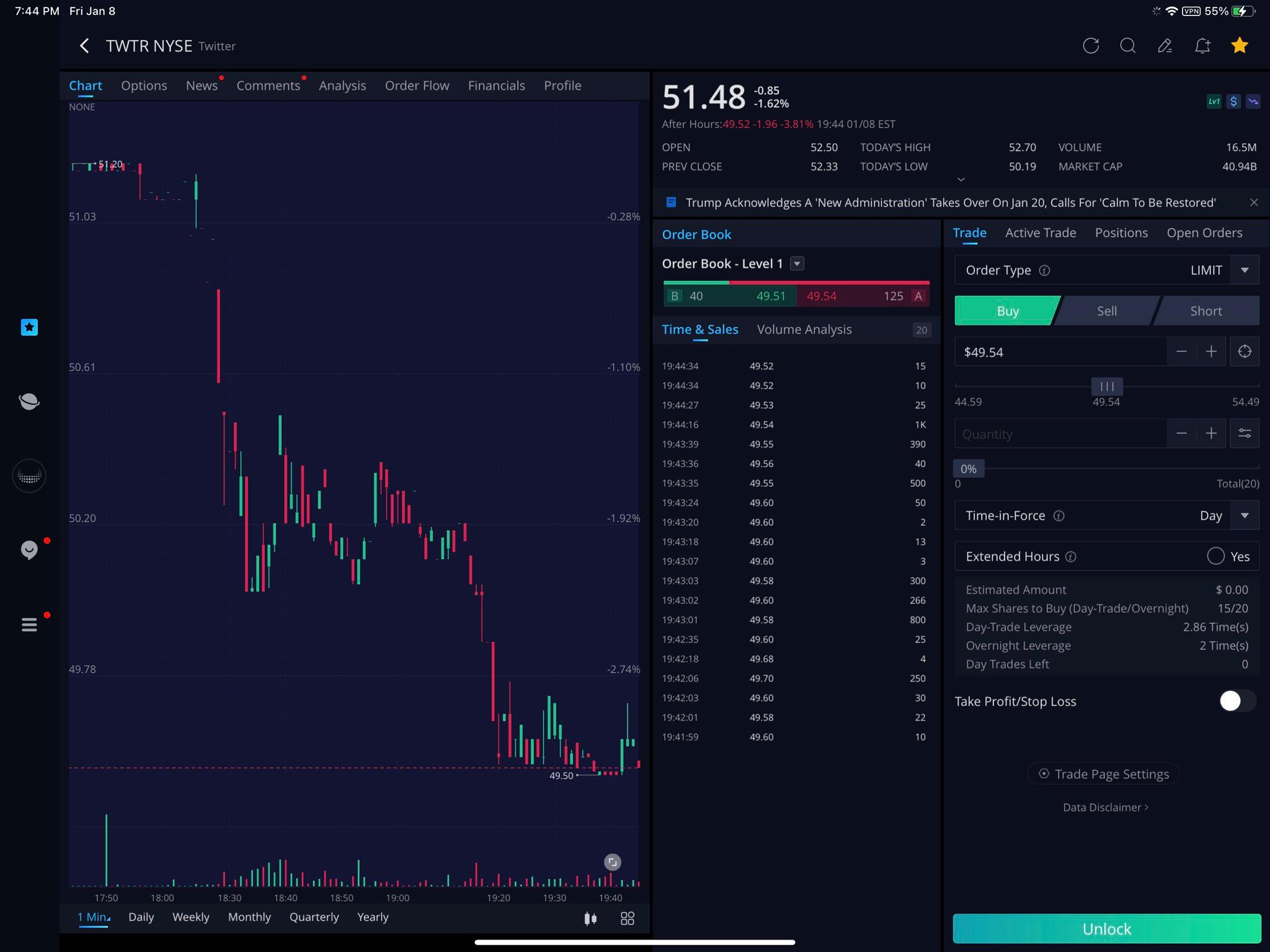Enable Extended Hours Yes radio button
The width and height of the screenshot is (1270, 952).
click(1215, 556)
